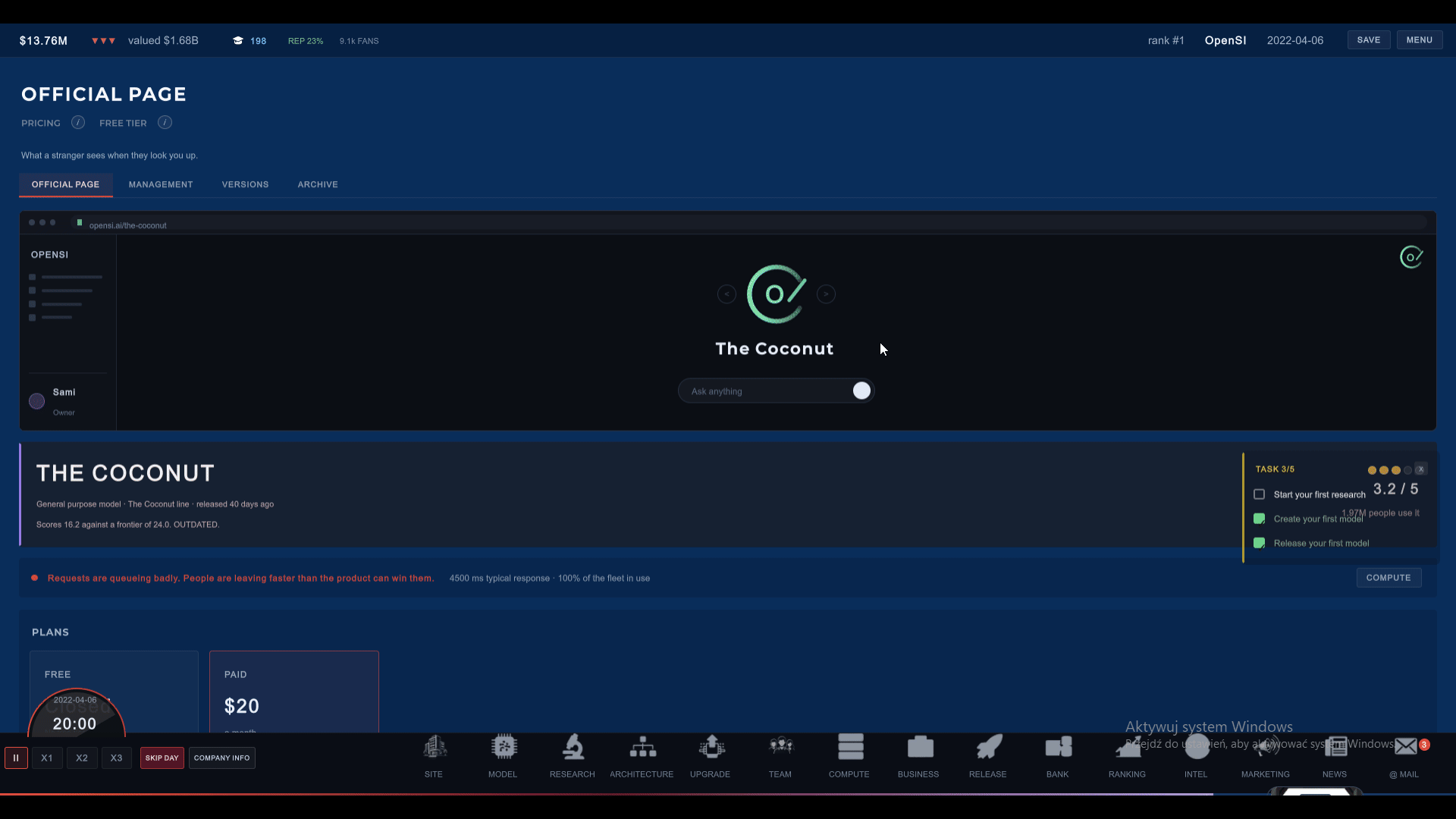Click the rank #1 label
The image size is (1456, 819).
[x=1166, y=40]
